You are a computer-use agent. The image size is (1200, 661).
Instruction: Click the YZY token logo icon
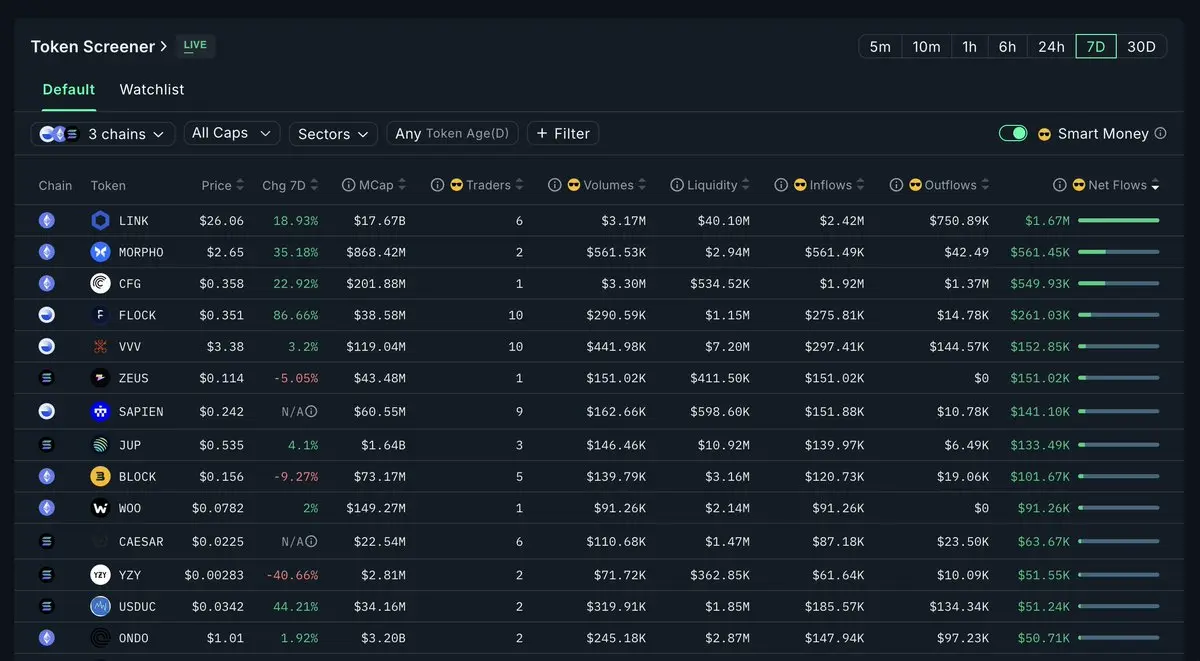(x=100, y=575)
